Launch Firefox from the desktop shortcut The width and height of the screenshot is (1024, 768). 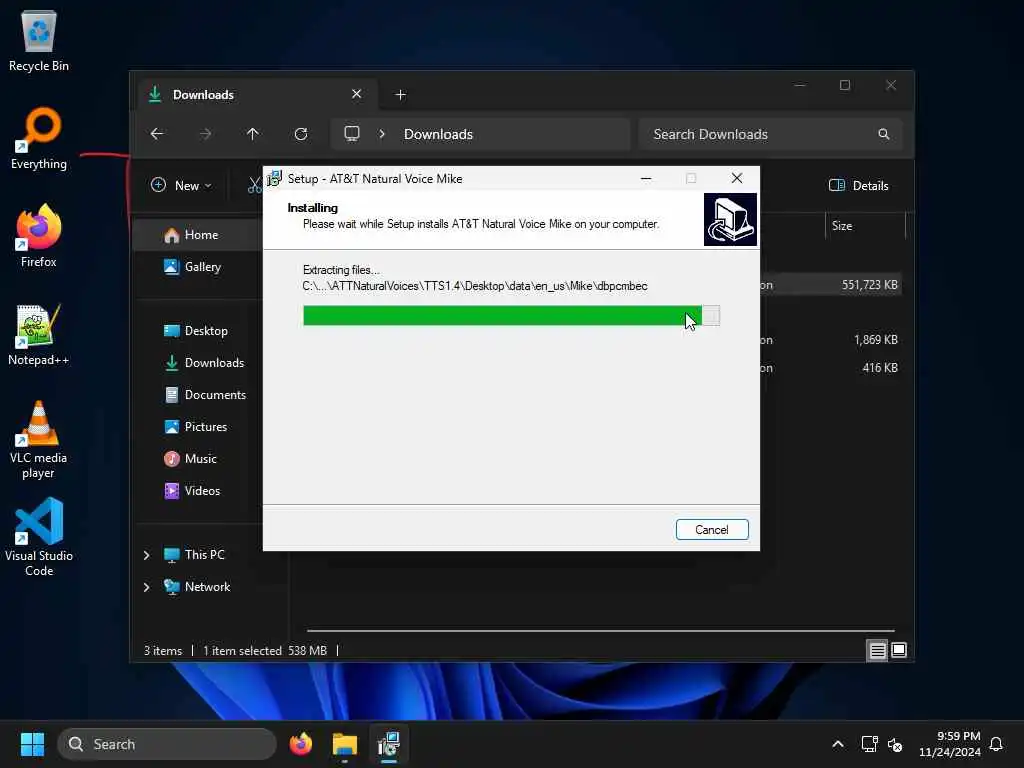coord(39,236)
